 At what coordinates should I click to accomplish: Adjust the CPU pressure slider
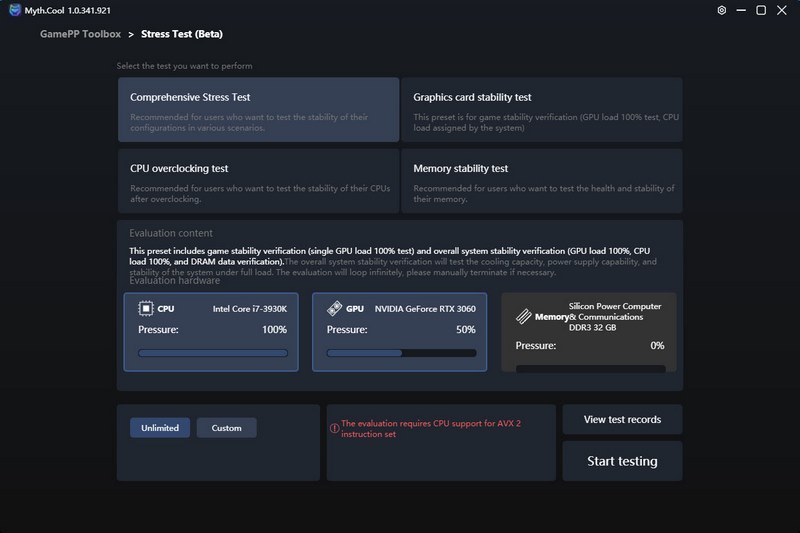213,353
